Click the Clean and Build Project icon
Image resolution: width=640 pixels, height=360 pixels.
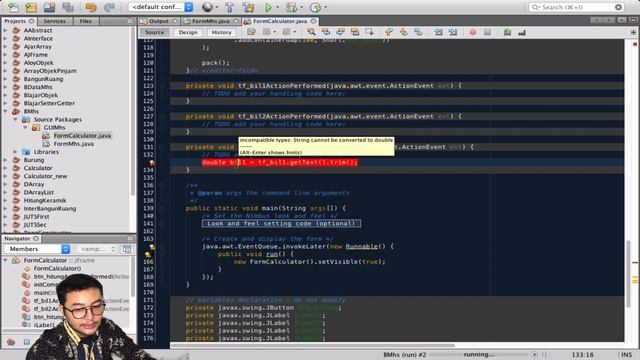tap(248, 7)
